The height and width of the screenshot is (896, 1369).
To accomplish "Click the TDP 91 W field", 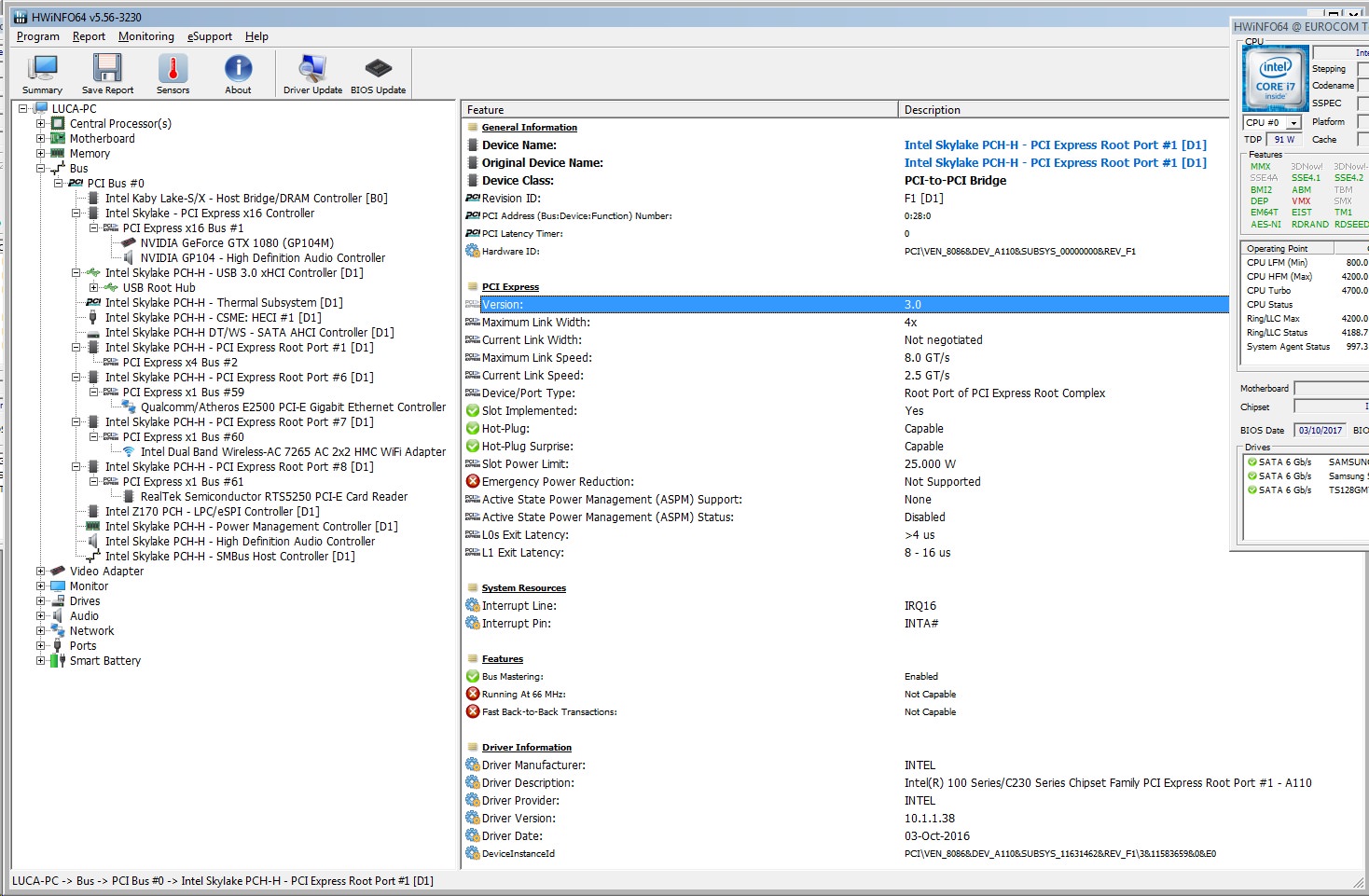I will [1285, 139].
